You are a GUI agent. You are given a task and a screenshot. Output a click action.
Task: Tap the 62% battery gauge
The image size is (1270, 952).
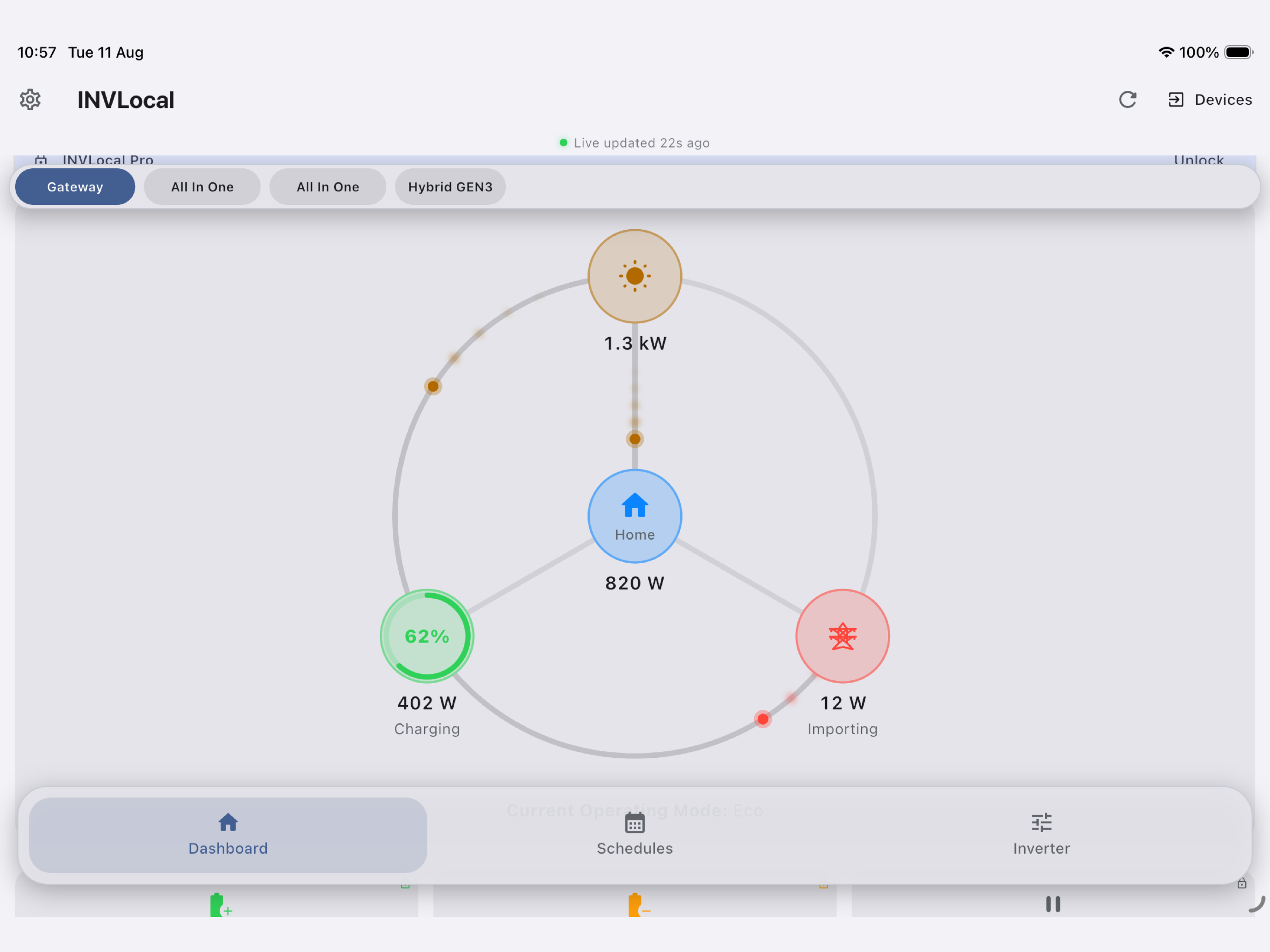point(426,636)
